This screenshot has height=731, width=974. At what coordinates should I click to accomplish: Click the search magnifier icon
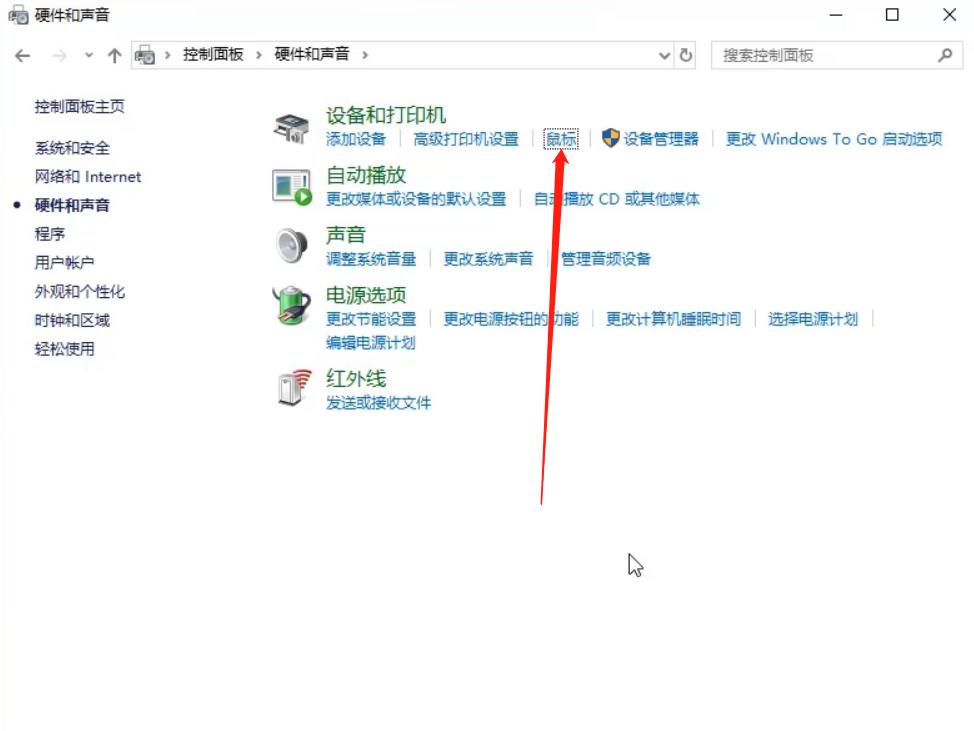[945, 55]
